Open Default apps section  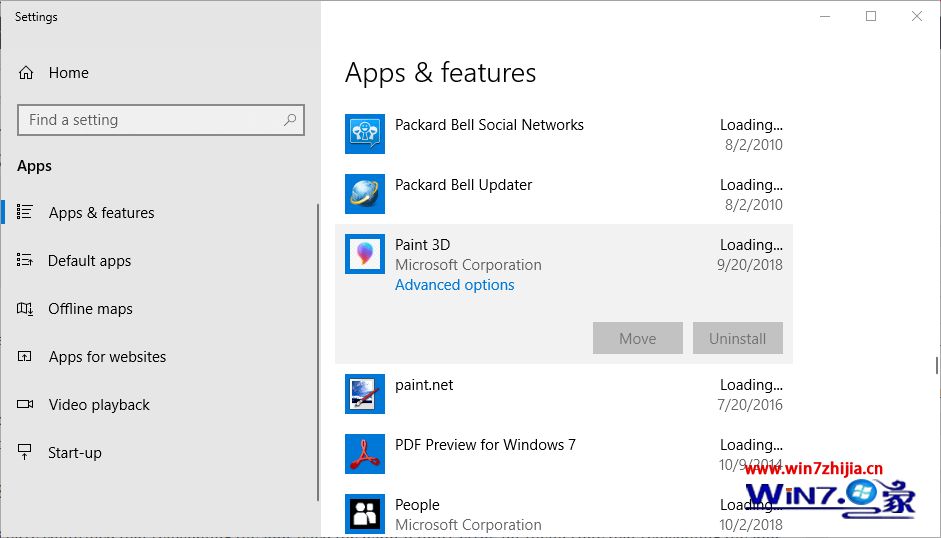tap(89, 261)
